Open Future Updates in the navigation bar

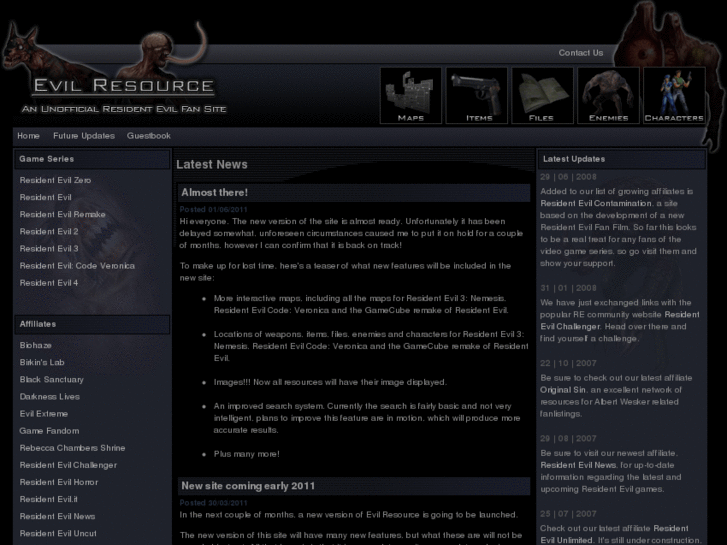tap(84, 136)
